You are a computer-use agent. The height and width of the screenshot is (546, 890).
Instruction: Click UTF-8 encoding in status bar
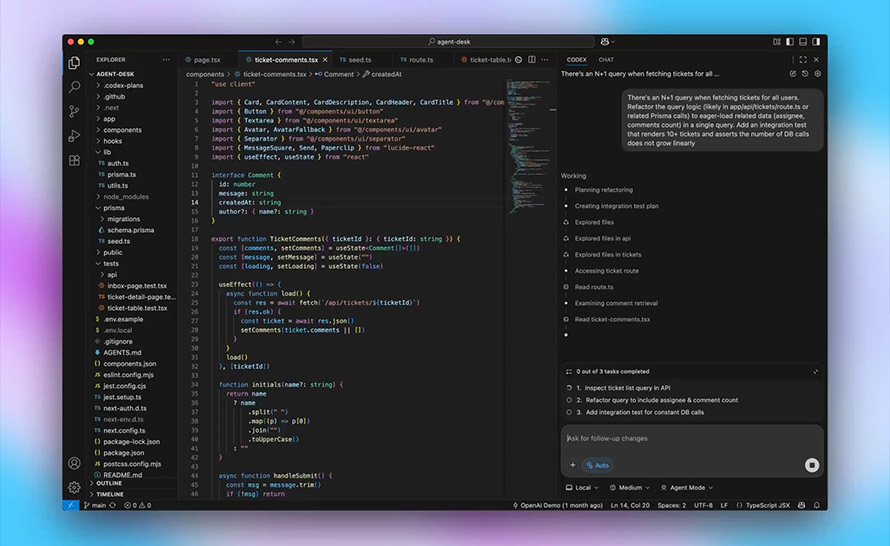point(703,505)
